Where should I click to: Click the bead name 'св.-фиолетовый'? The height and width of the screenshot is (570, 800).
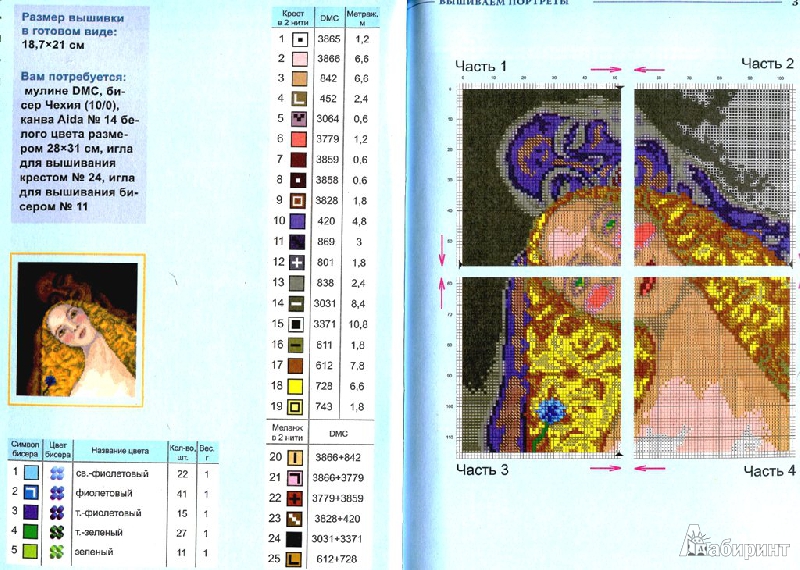point(112,474)
